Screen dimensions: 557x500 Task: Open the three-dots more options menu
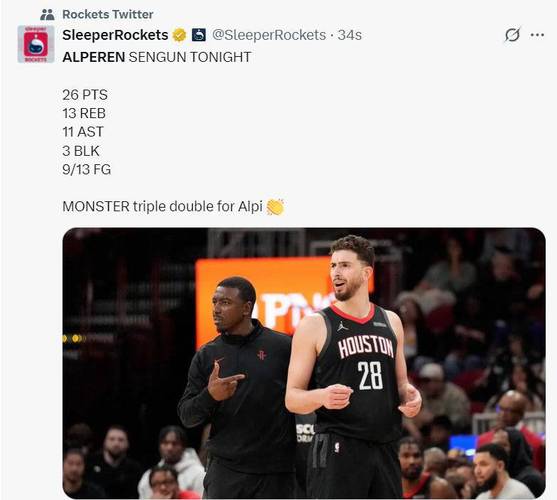pos(537,35)
